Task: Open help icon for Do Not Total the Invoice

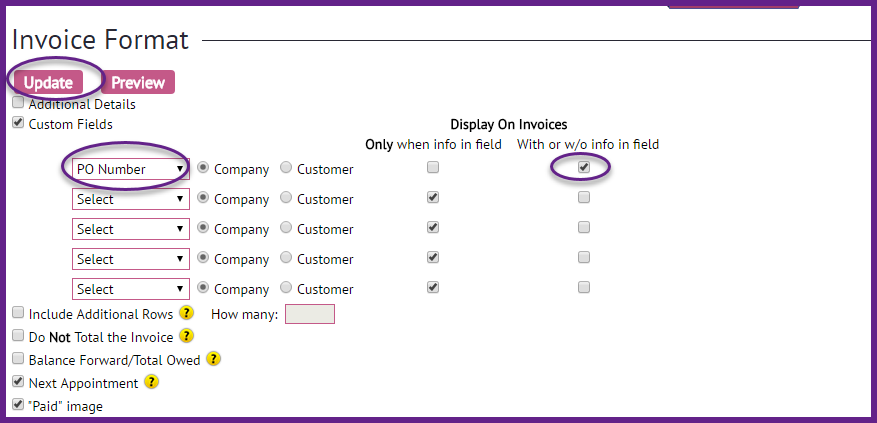Action: coord(187,336)
